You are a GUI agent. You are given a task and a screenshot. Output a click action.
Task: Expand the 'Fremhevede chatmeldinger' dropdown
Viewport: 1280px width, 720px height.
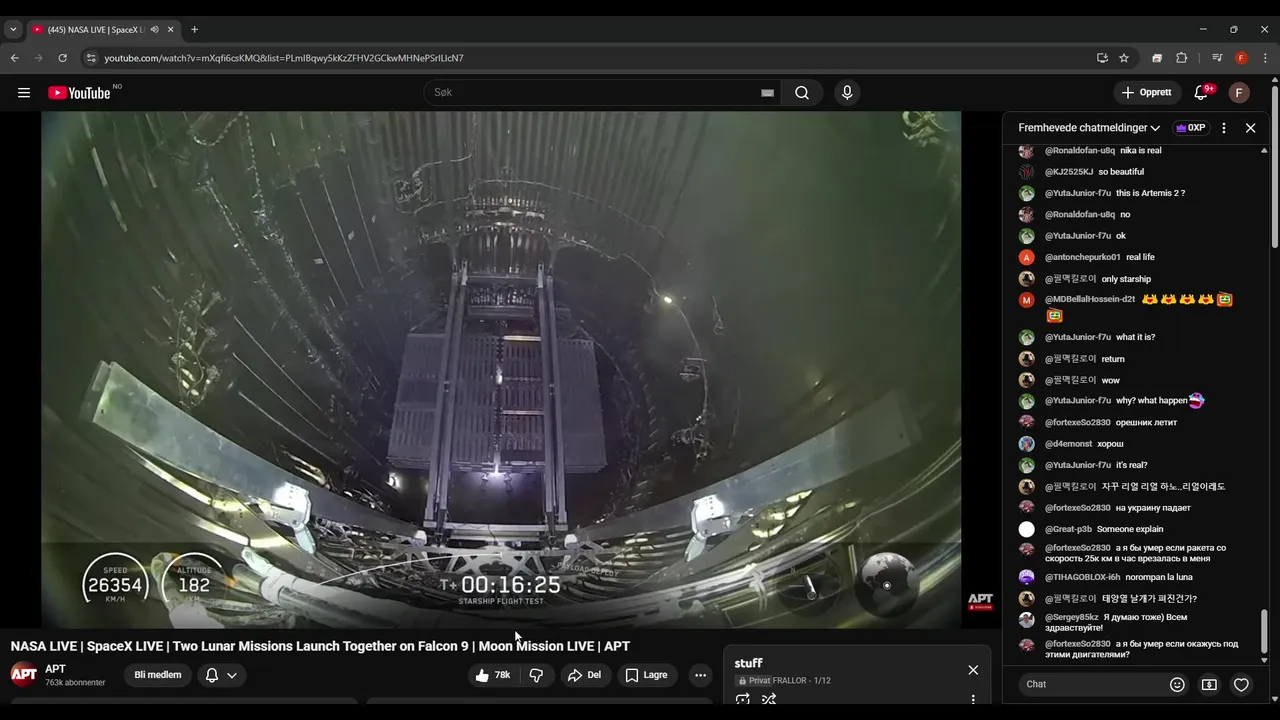[1089, 128]
